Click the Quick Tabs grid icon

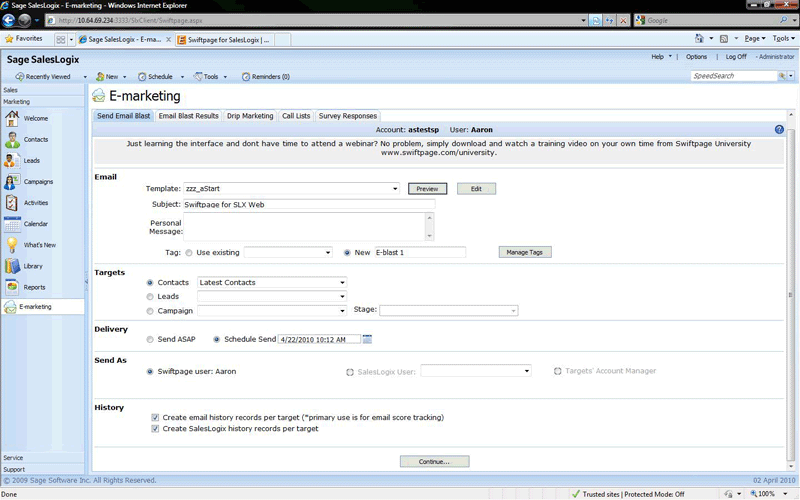point(61,39)
